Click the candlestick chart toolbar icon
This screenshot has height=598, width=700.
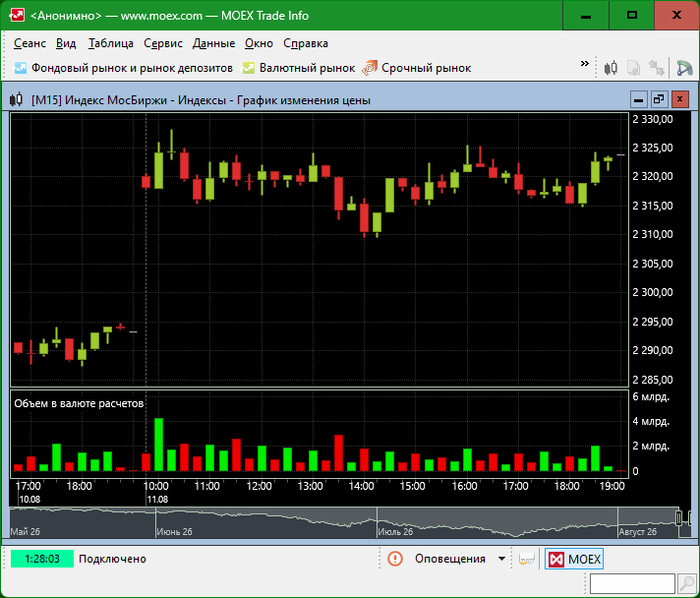[611, 68]
